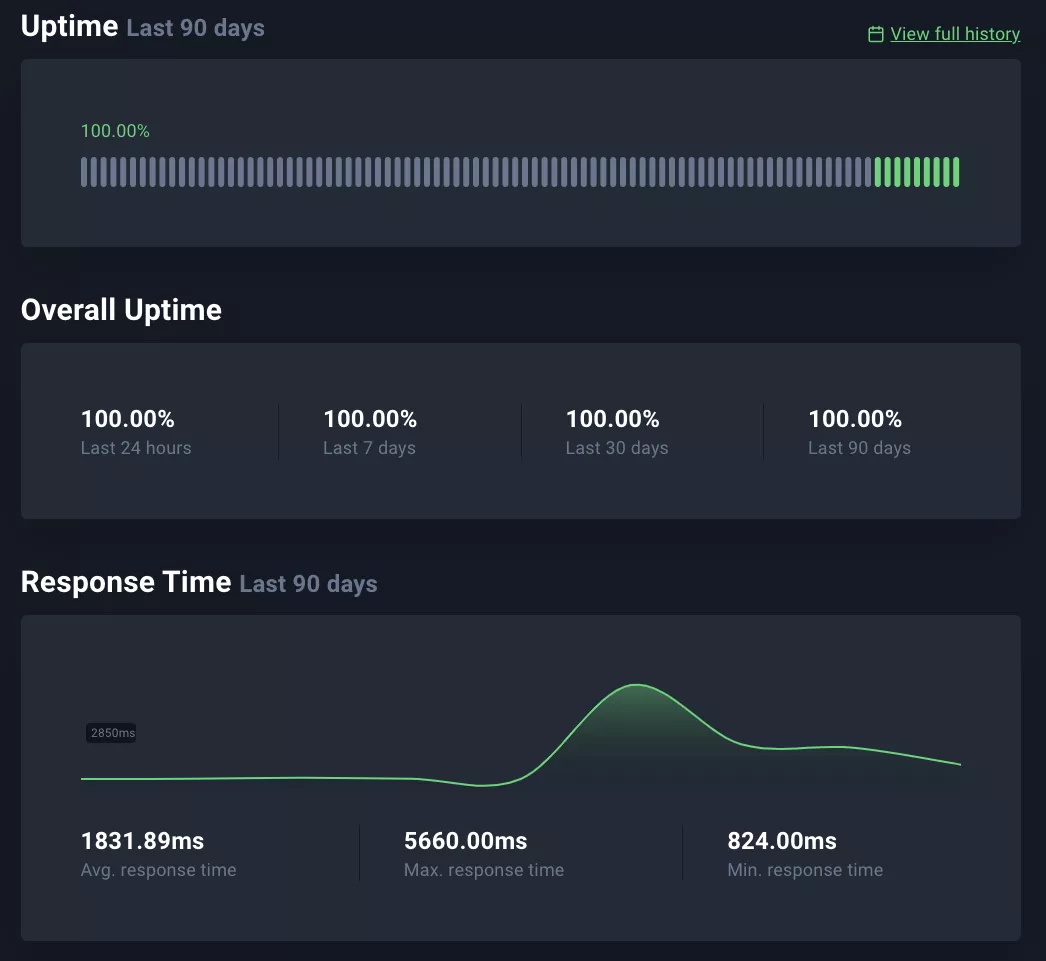Viewport: 1046px width, 961px height.
Task: Click the 824.00ms min response time
Action: [x=782, y=841]
